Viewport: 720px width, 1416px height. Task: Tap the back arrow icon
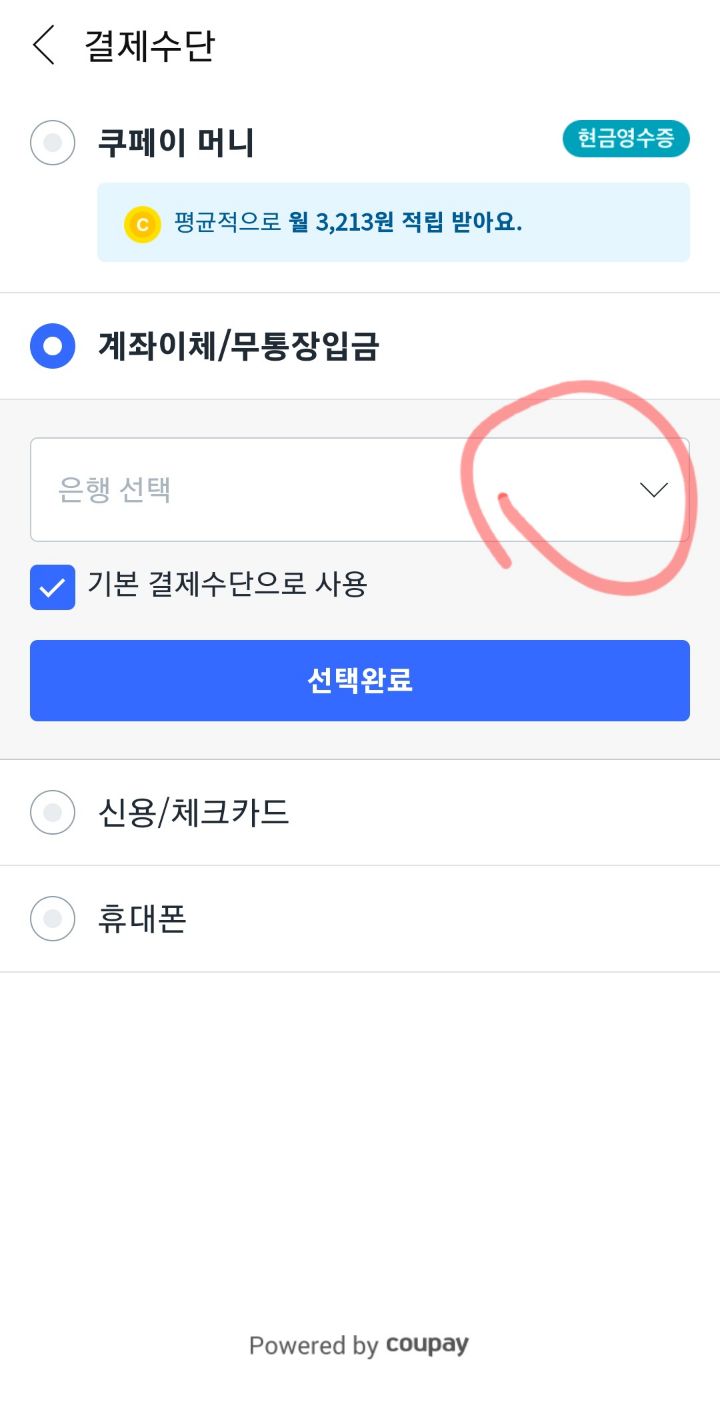[44, 46]
